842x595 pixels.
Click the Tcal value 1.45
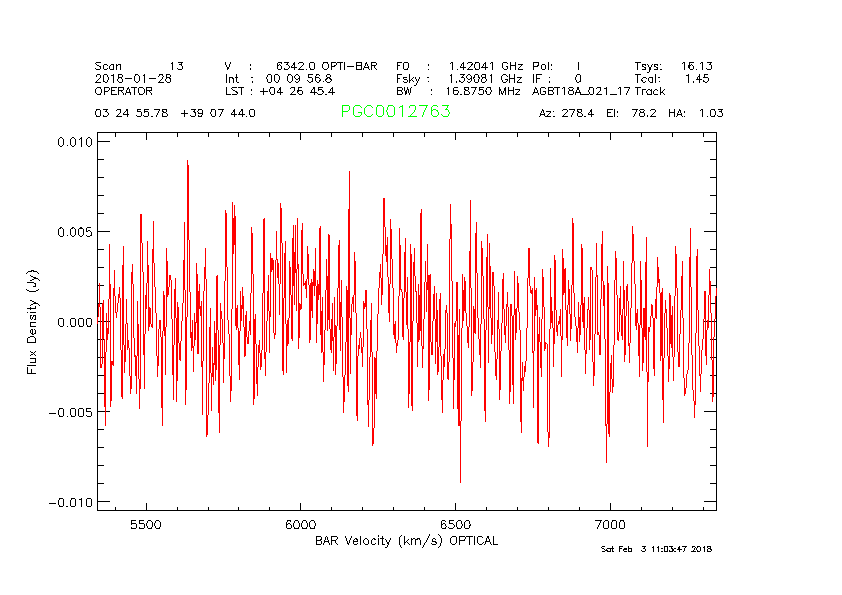697,78
